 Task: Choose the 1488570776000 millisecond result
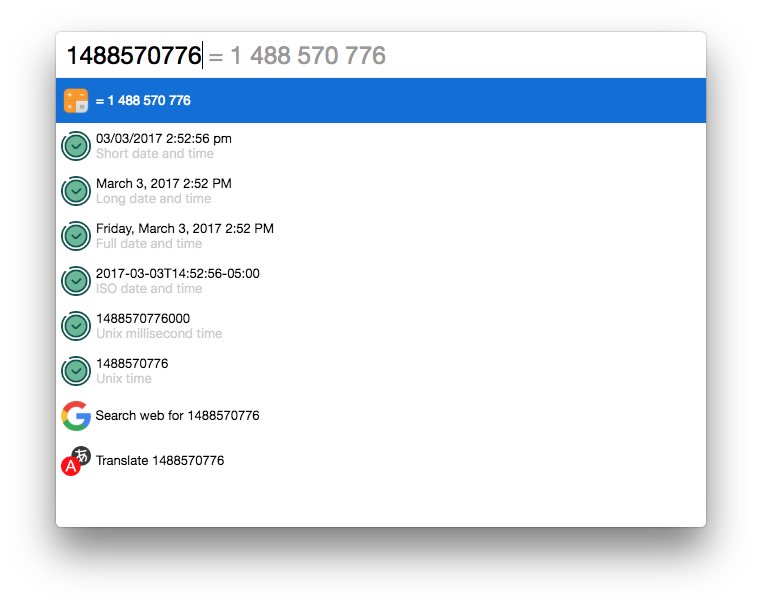[x=381, y=326]
